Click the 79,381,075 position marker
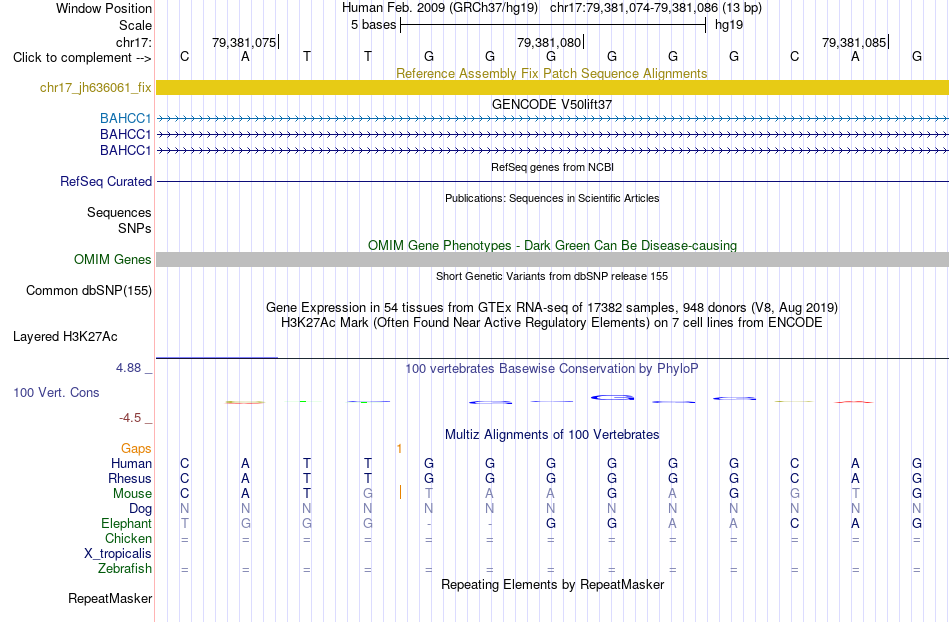 [x=244, y=42]
